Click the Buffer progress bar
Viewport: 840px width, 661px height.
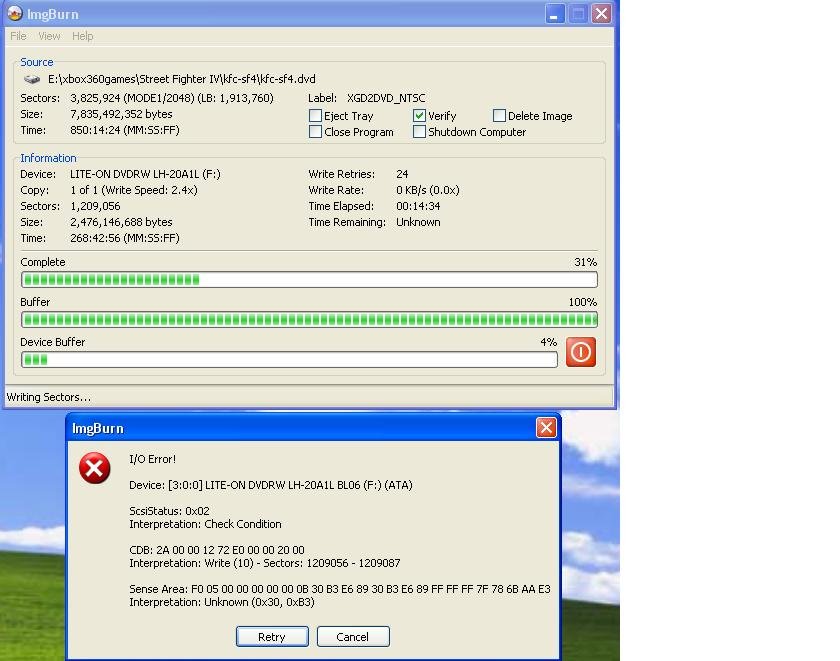click(309, 320)
